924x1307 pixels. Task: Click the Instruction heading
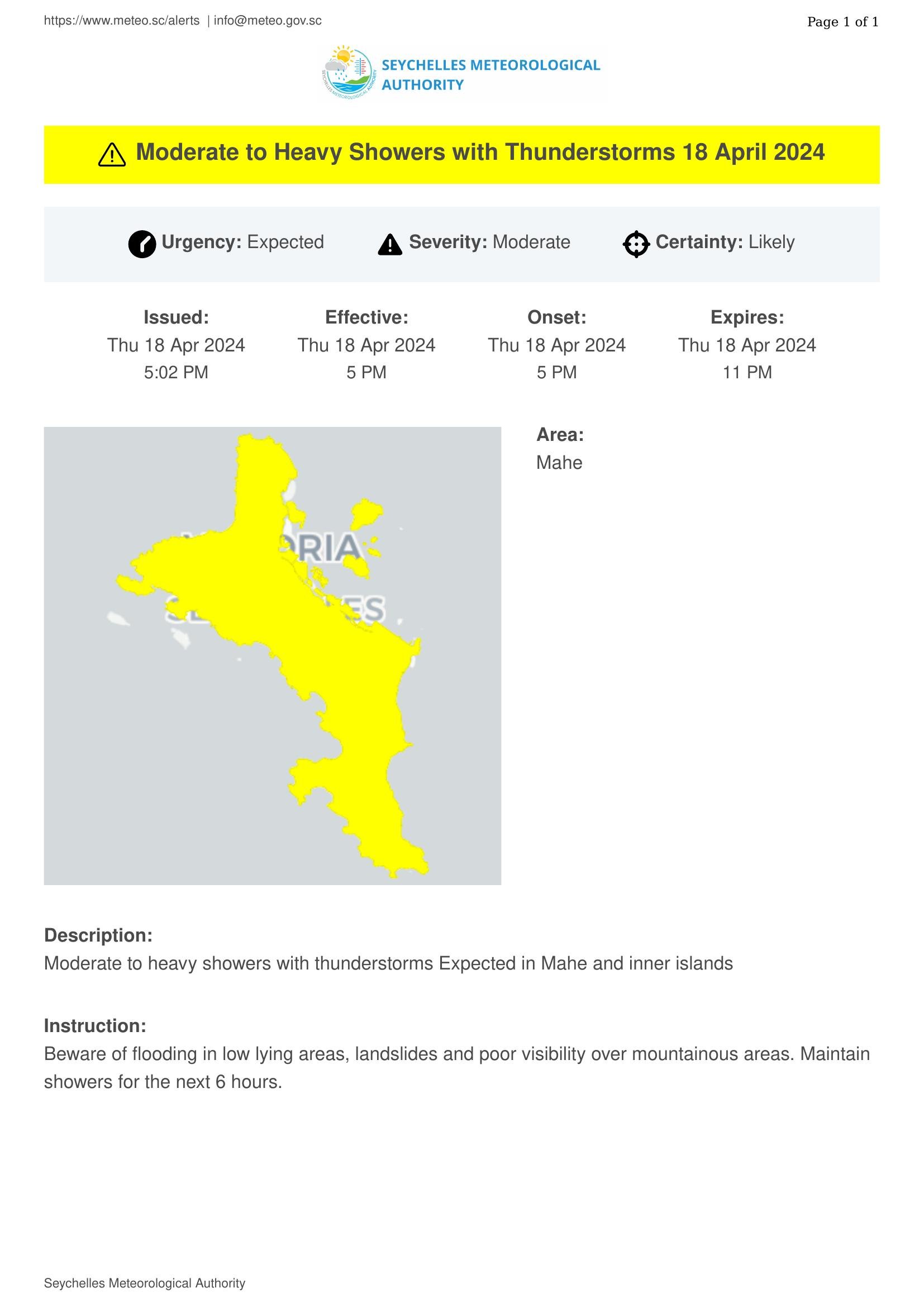coord(96,1026)
